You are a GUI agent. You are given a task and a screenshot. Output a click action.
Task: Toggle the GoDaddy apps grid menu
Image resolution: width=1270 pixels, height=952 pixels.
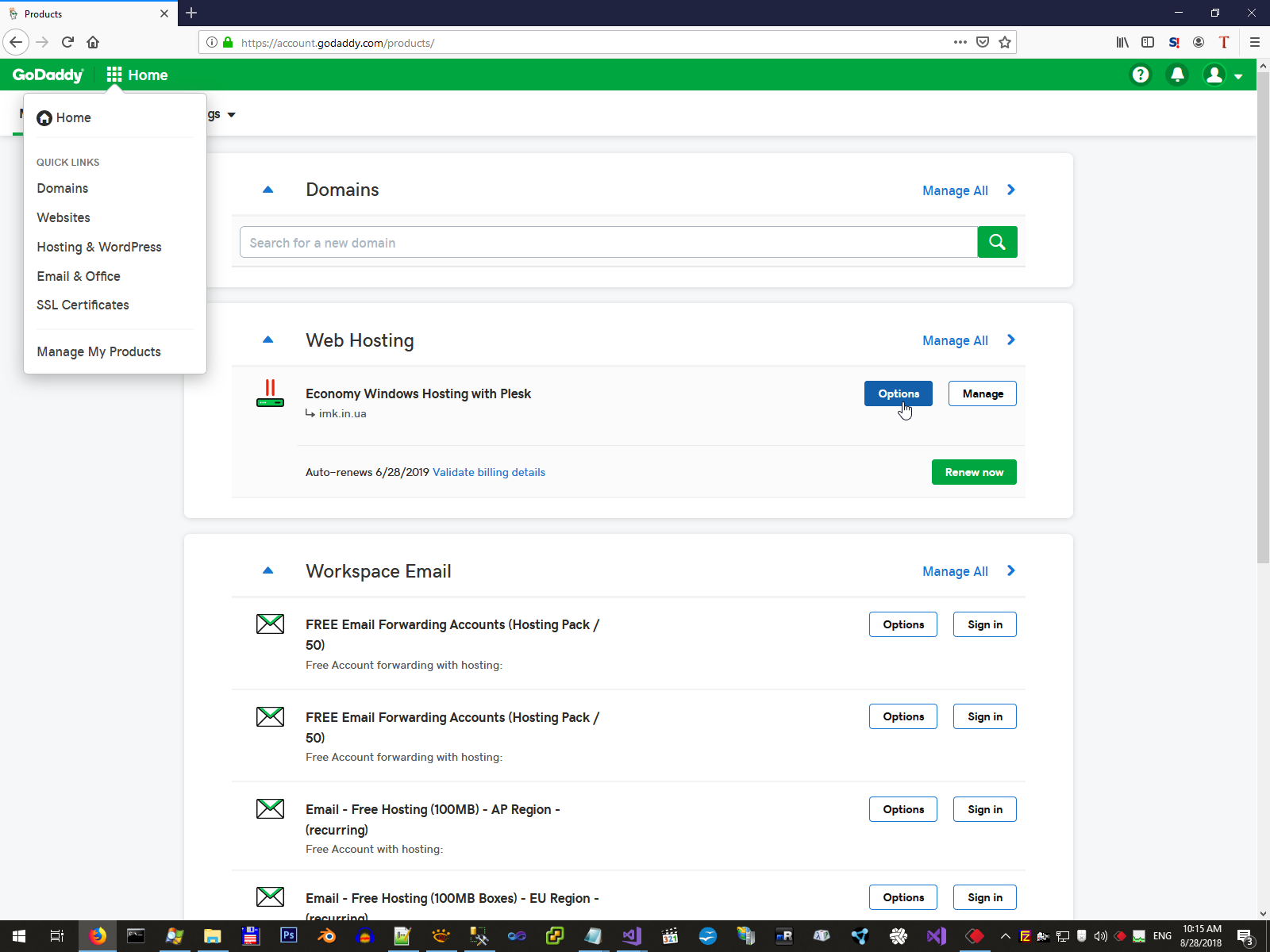pyautogui.click(x=114, y=75)
